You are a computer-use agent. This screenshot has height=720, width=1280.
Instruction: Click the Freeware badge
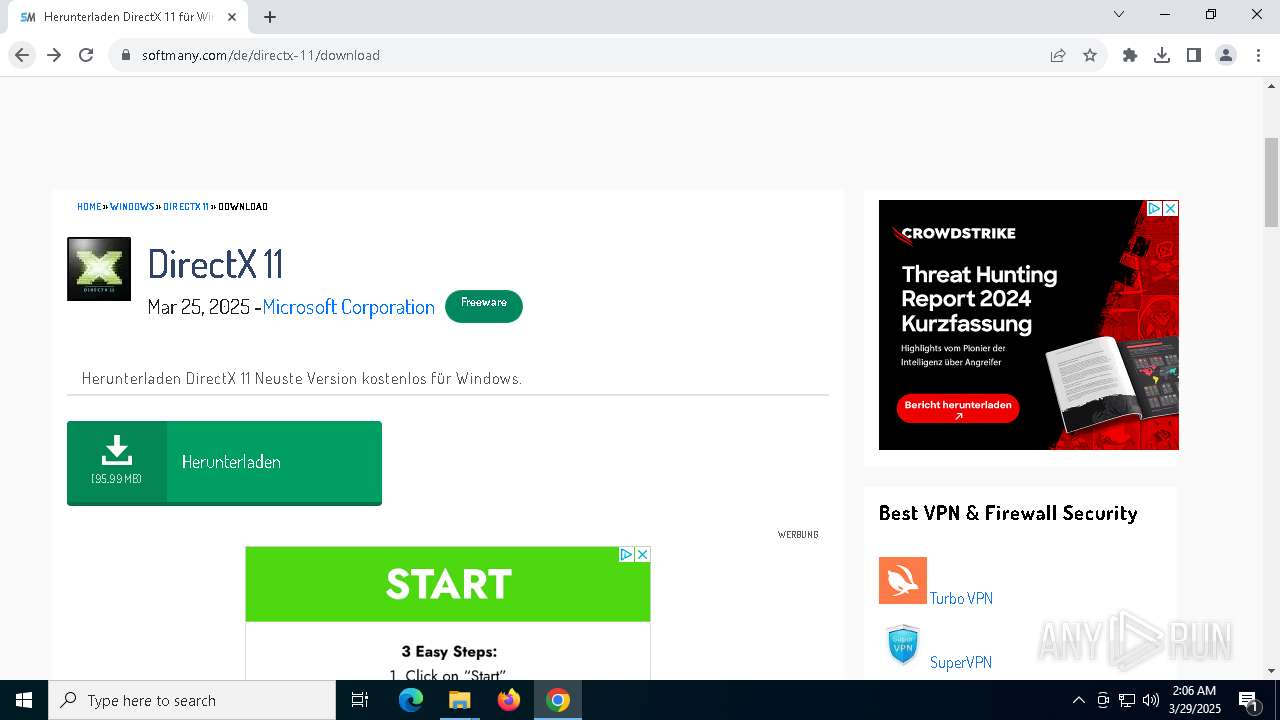(484, 306)
